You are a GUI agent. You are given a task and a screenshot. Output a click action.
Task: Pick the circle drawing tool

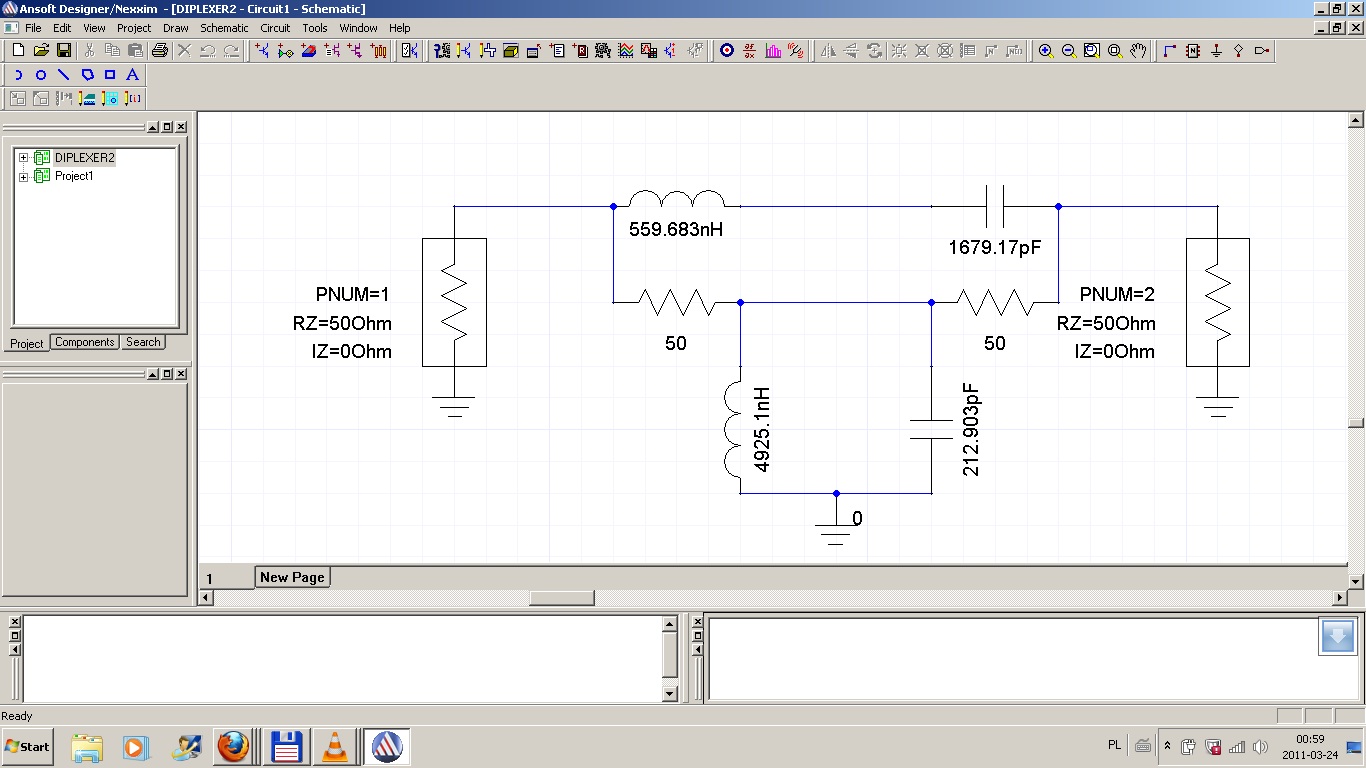click(x=41, y=75)
